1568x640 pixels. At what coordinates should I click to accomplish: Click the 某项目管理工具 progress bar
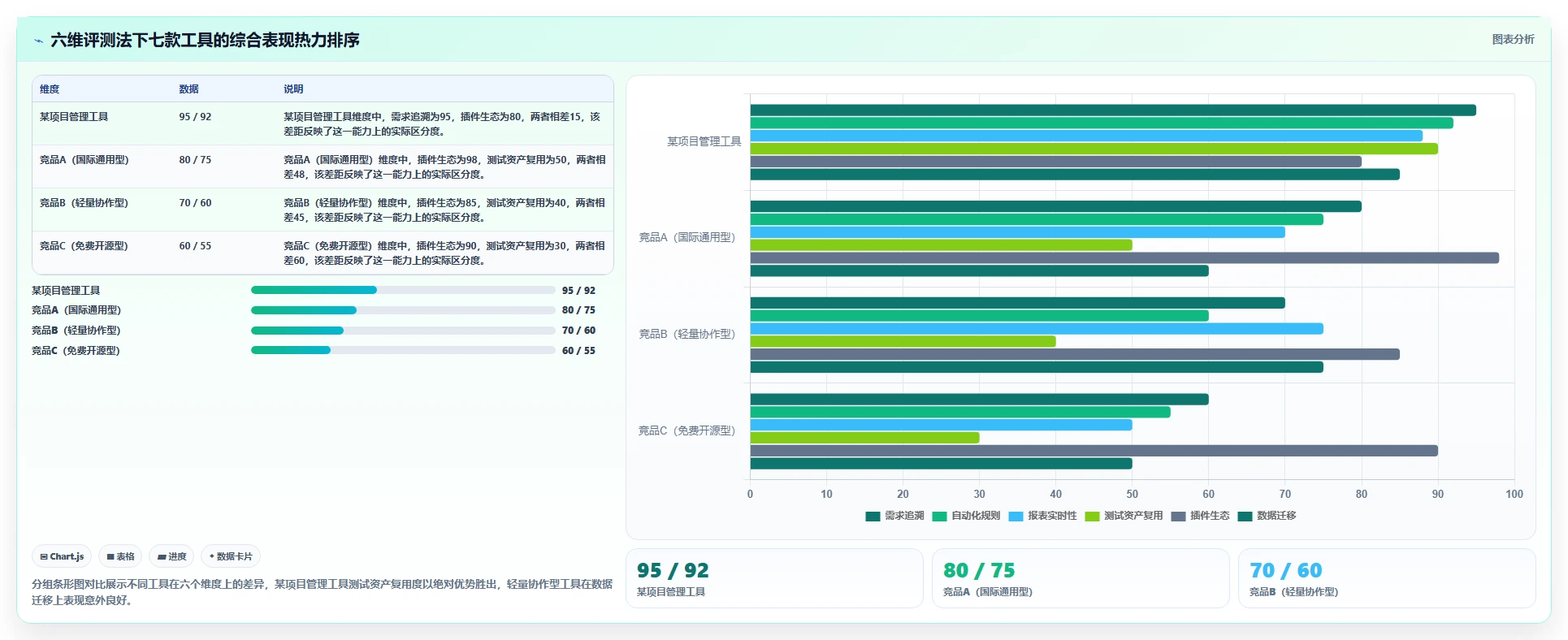(403, 290)
